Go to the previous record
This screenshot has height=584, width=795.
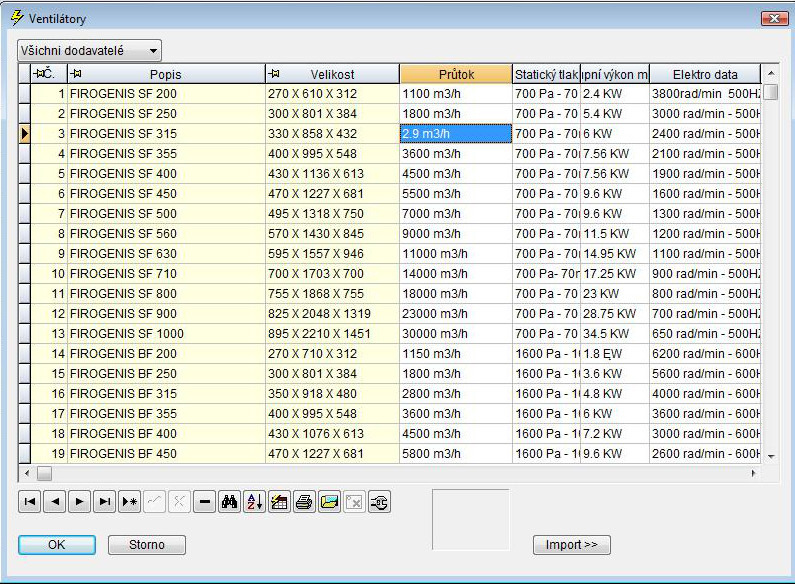pos(54,502)
